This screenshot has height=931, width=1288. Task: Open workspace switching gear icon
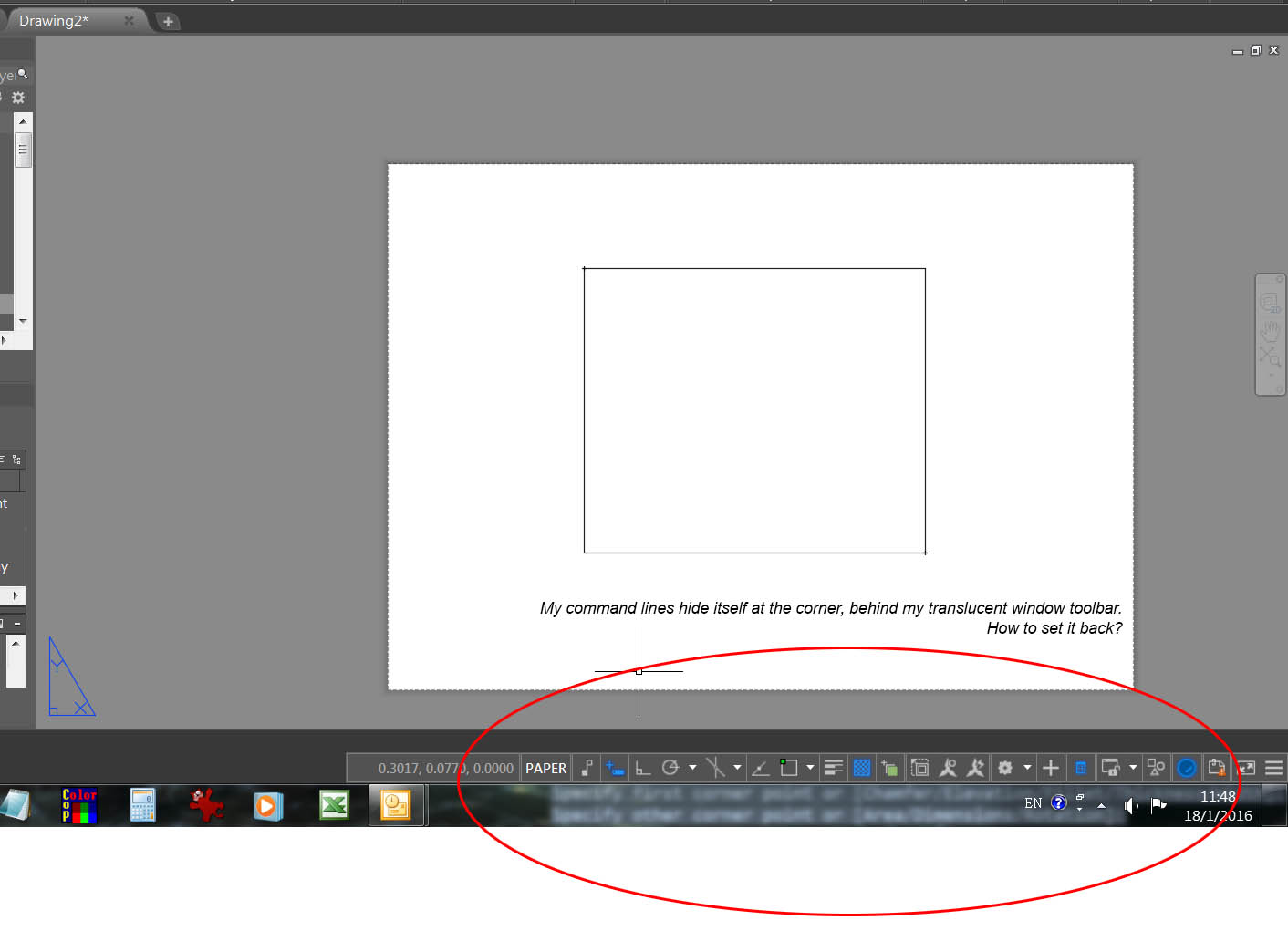1005,768
